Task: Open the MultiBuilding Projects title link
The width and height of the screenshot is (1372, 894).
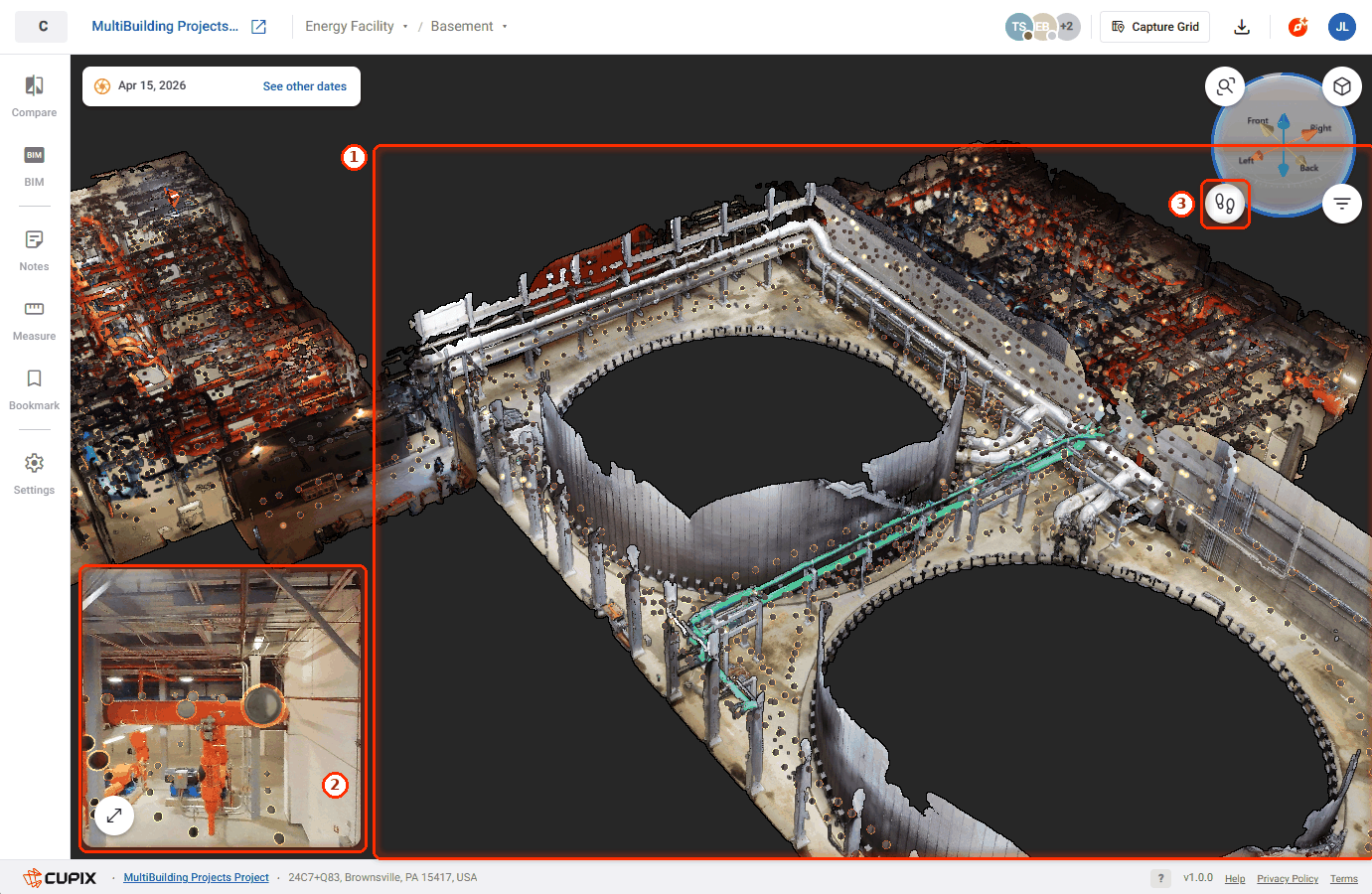Action: pos(165,27)
